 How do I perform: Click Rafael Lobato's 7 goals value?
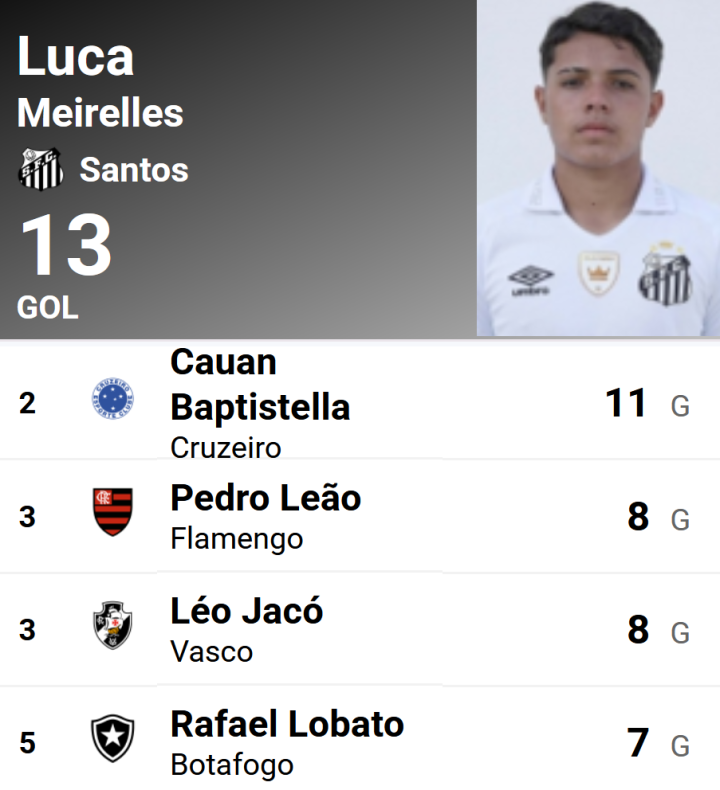(638, 744)
